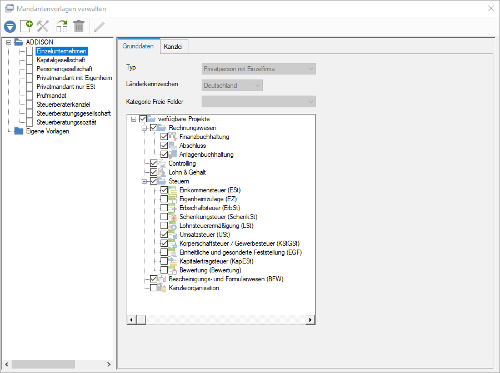This screenshot has height=373, width=500.
Task: Toggle the Steuern folder checkbox
Action: (153, 181)
